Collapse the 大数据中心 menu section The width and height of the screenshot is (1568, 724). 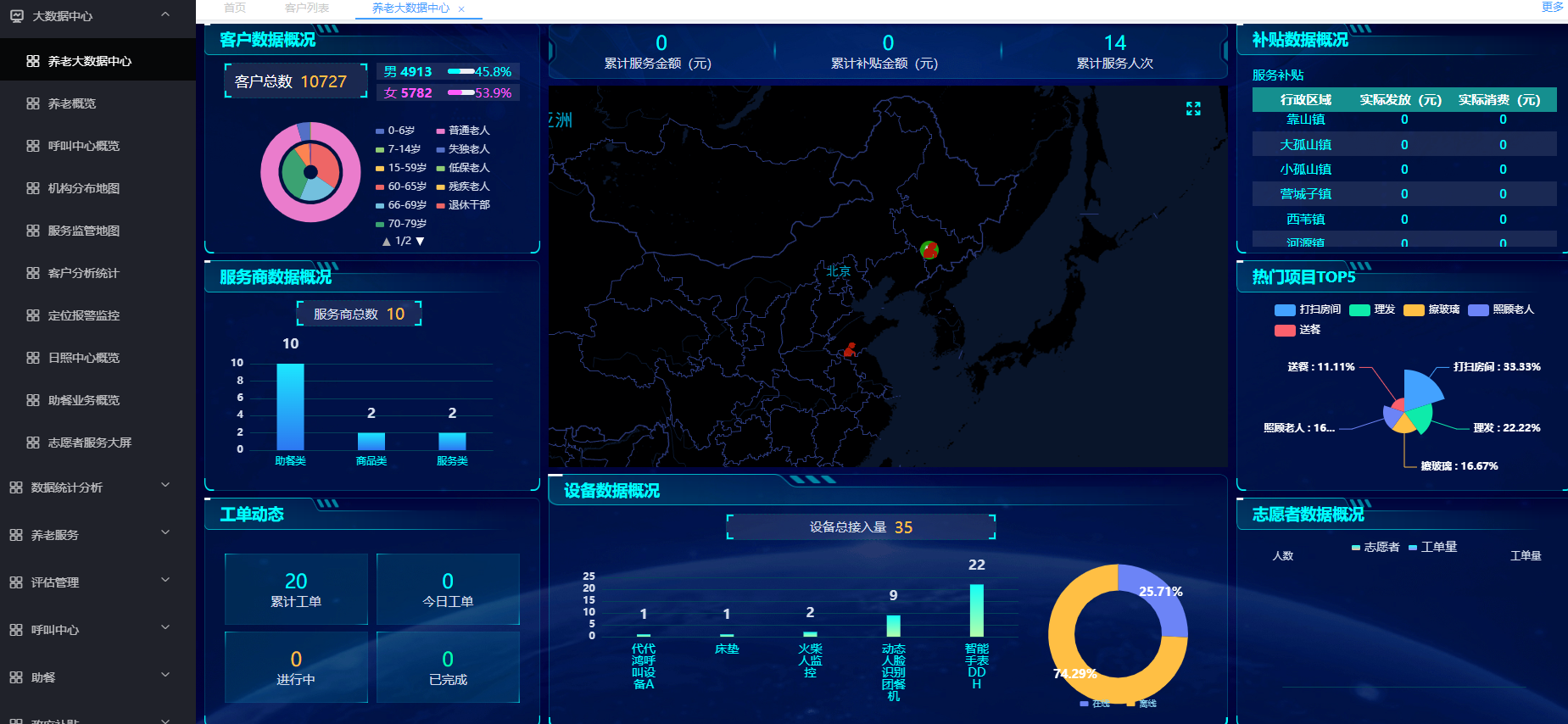click(165, 15)
